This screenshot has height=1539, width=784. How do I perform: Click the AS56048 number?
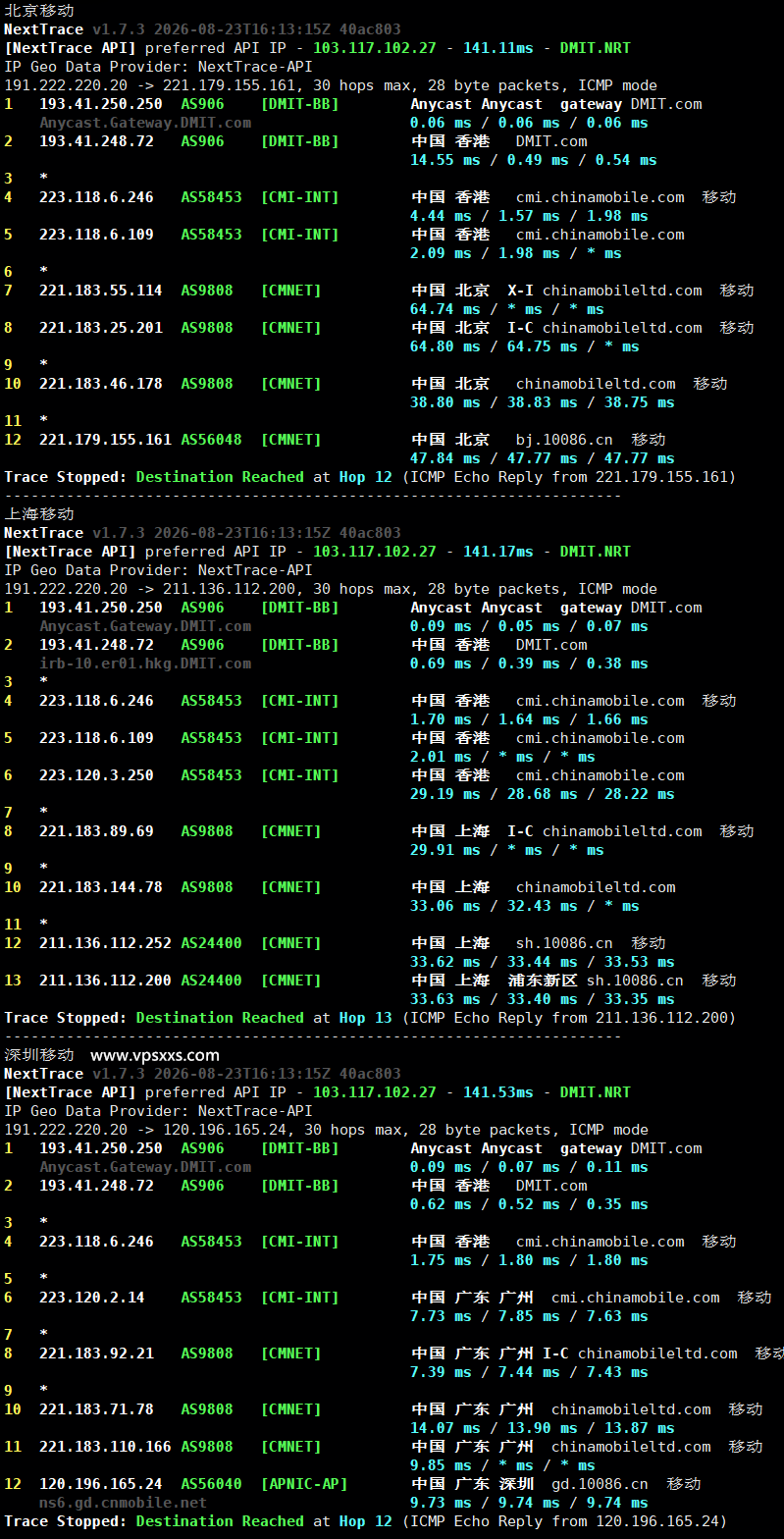pos(211,440)
